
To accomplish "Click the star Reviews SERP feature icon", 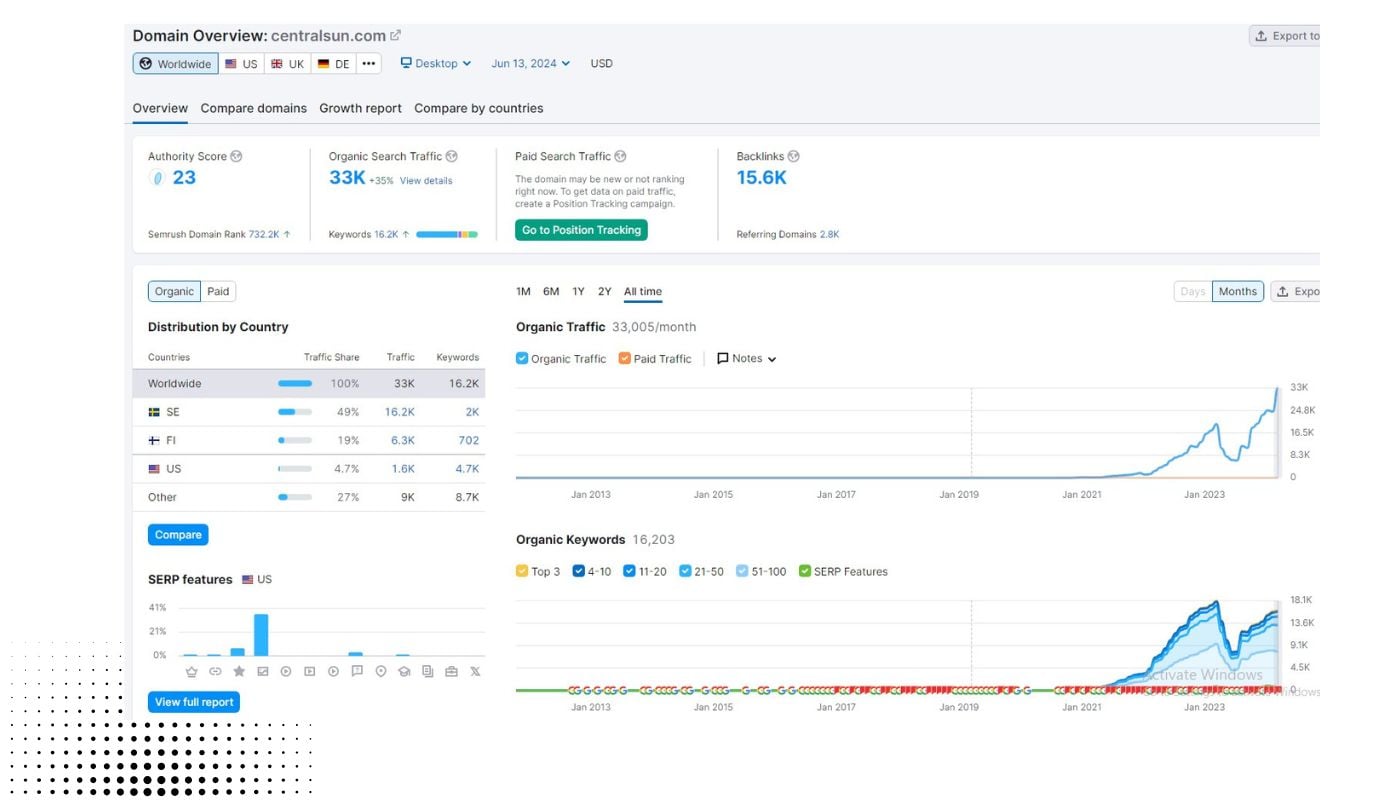I will (239, 672).
